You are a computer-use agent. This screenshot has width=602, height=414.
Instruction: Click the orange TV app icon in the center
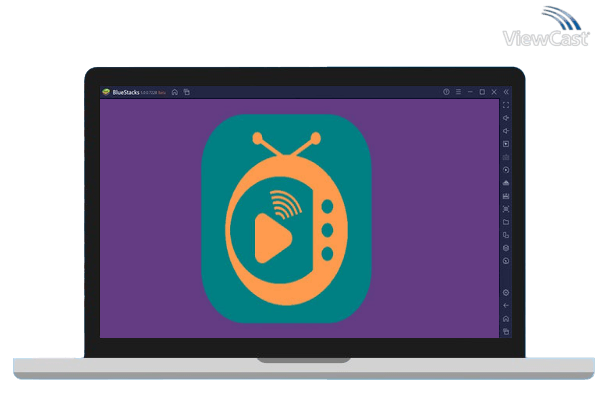pyautogui.click(x=286, y=219)
